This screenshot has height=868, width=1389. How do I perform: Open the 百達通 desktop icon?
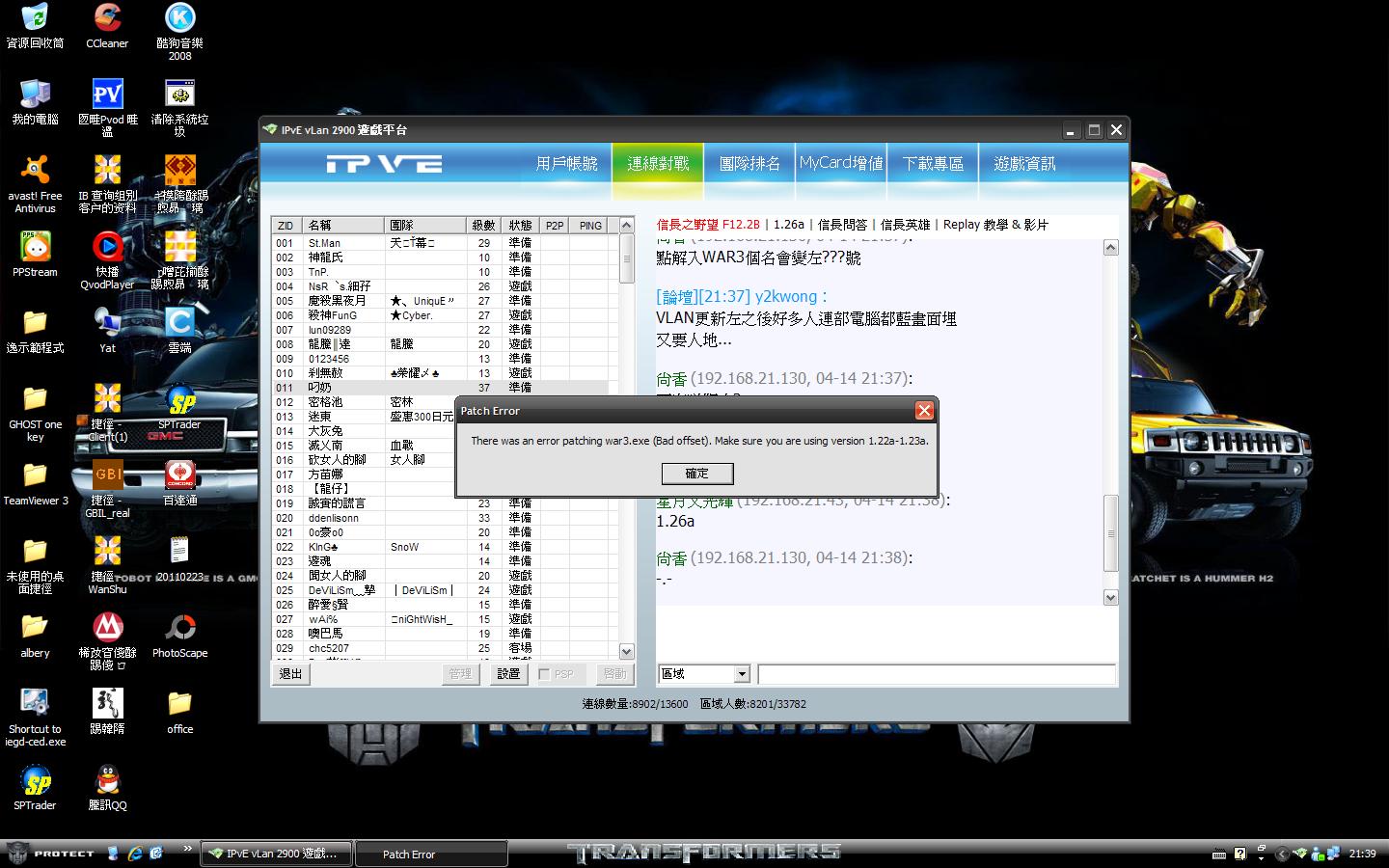click(x=179, y=482)
